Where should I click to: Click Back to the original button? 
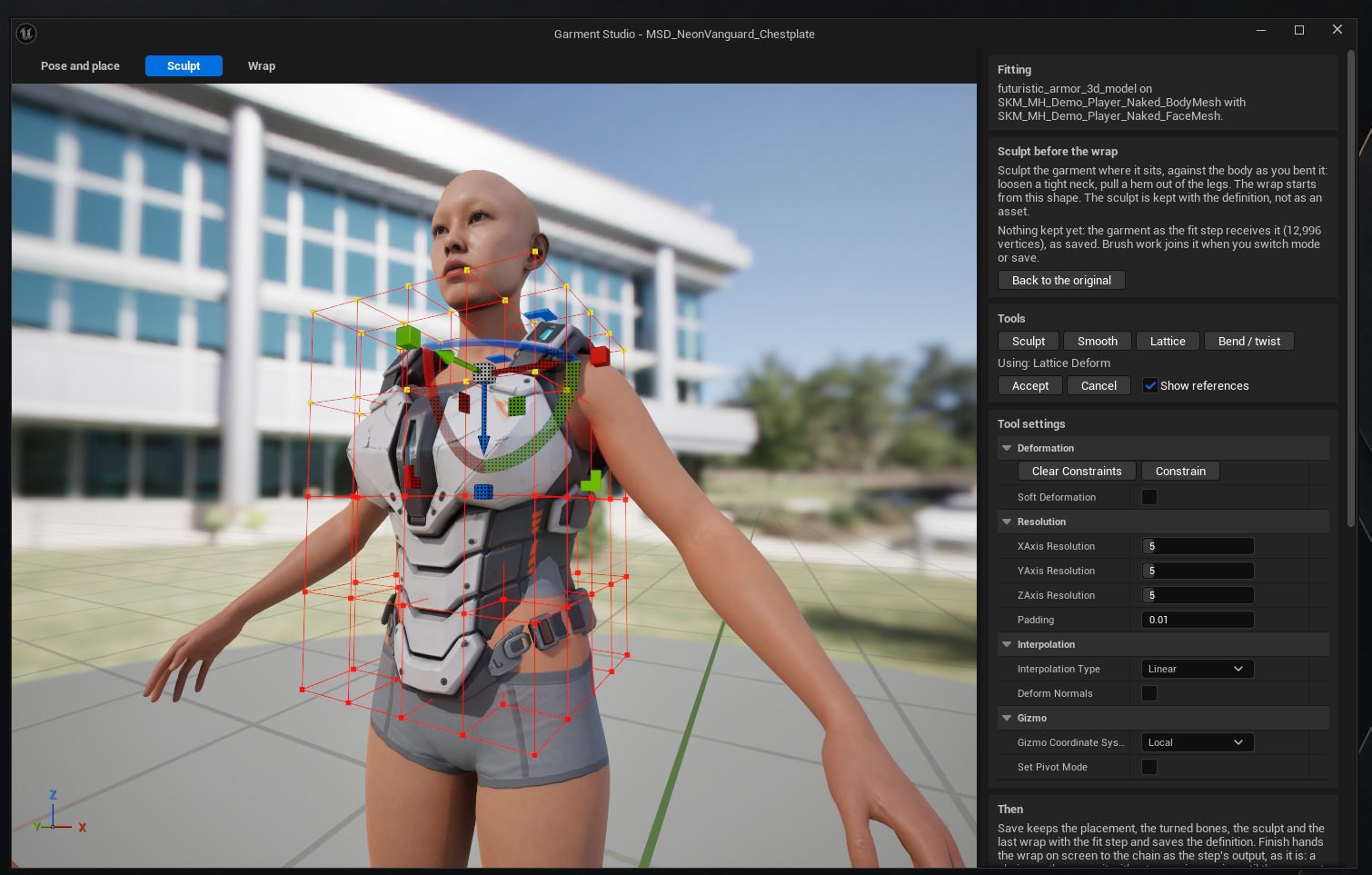[1061, 280]
